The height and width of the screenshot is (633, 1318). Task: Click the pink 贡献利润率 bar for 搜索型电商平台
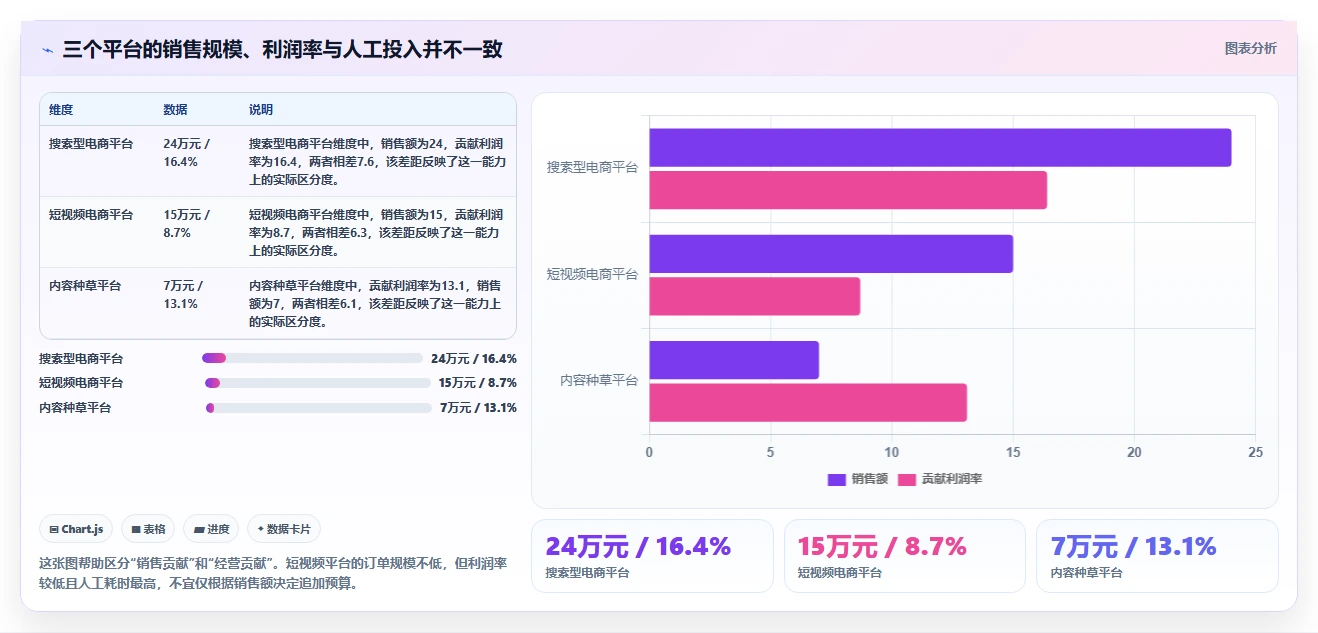848,190
